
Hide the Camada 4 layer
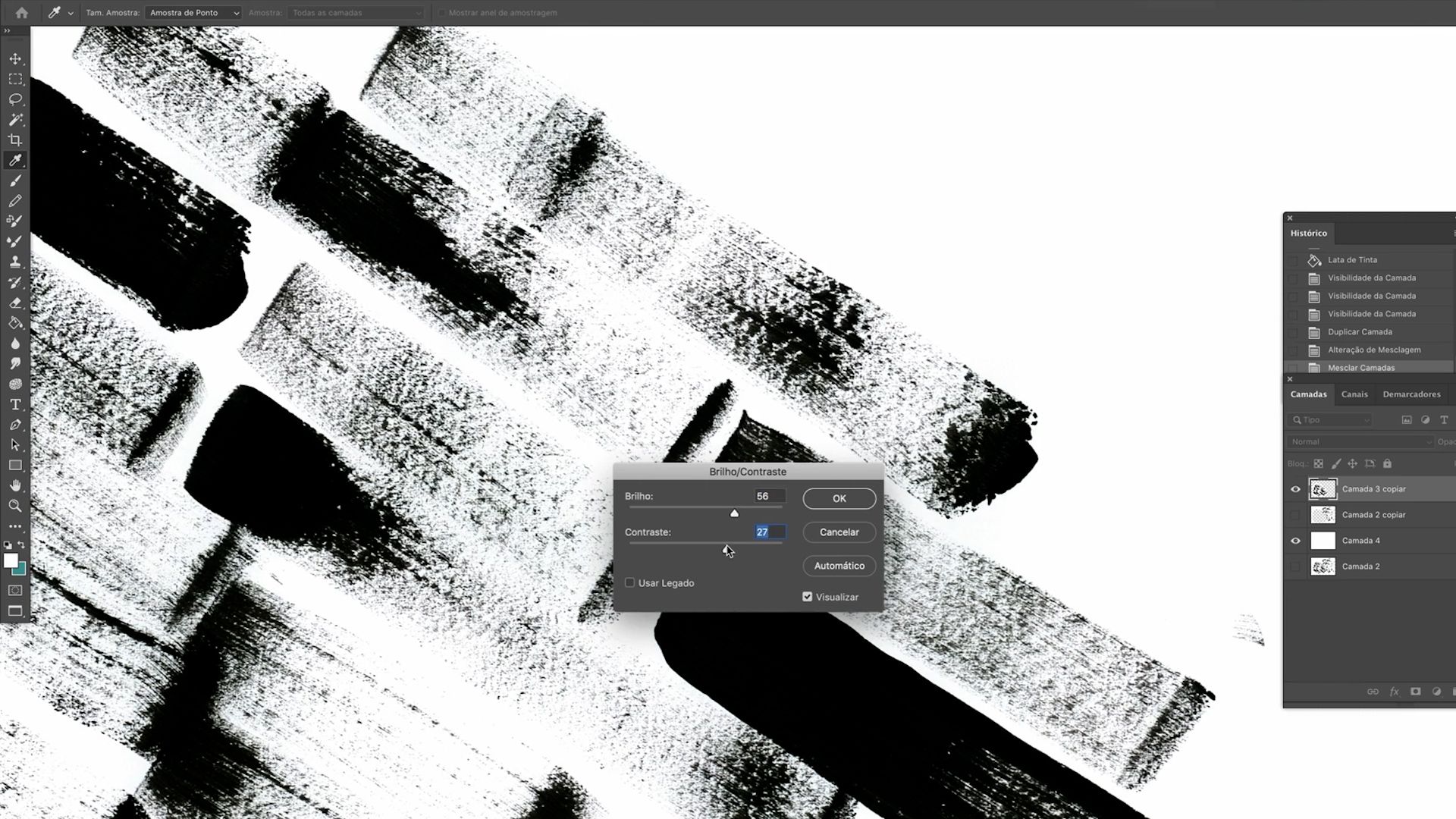click(x=1295, y=541)
